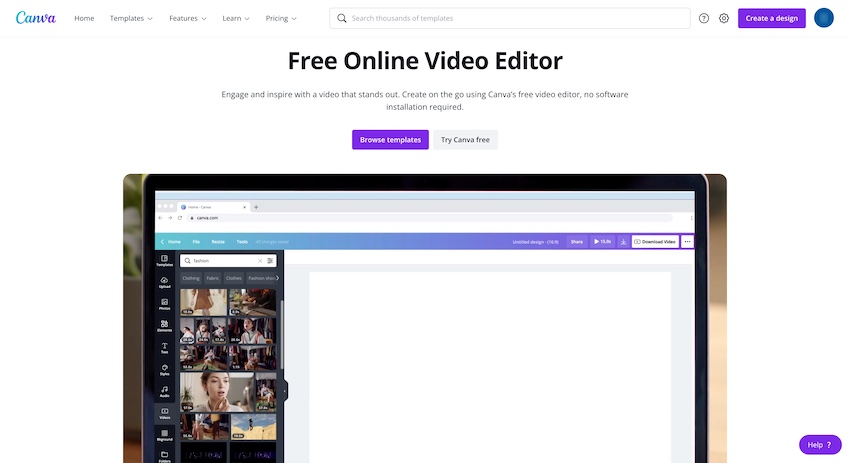Select the Styles icon in editor sidebar
The width and height of the screenshot is (850, 463).
point(164,370)
